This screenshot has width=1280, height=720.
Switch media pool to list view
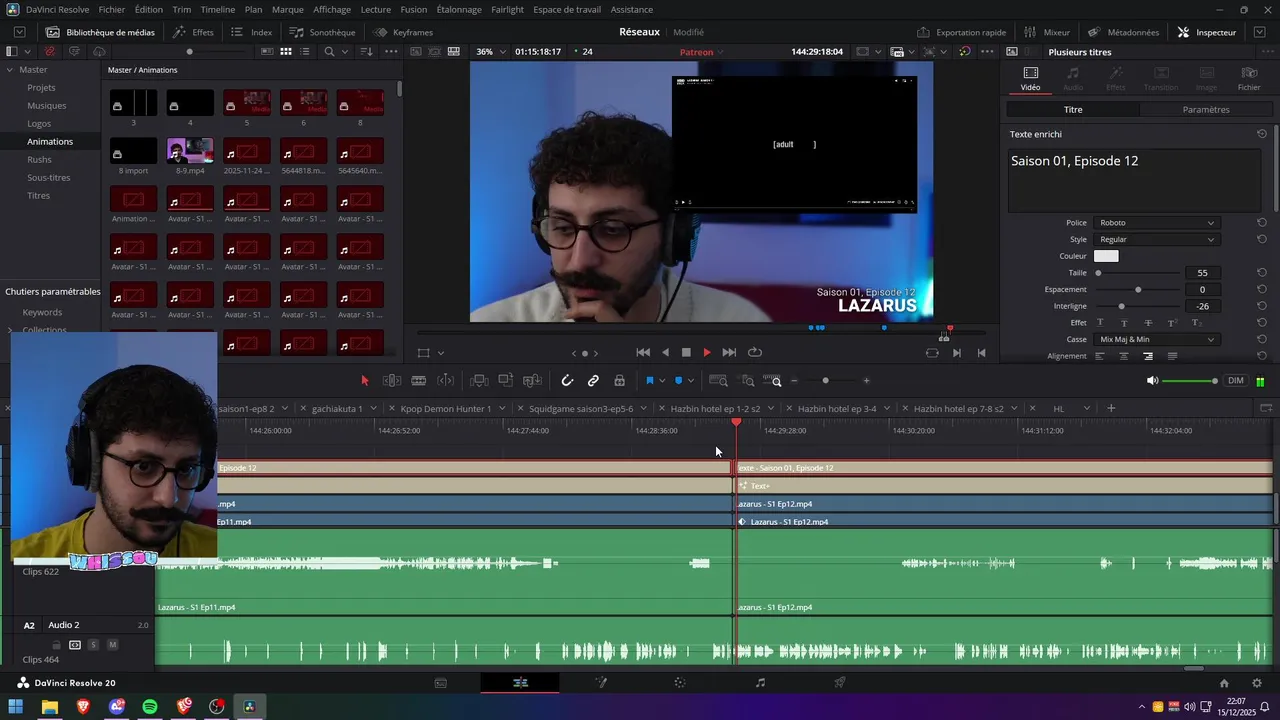[x=304, y=51]
